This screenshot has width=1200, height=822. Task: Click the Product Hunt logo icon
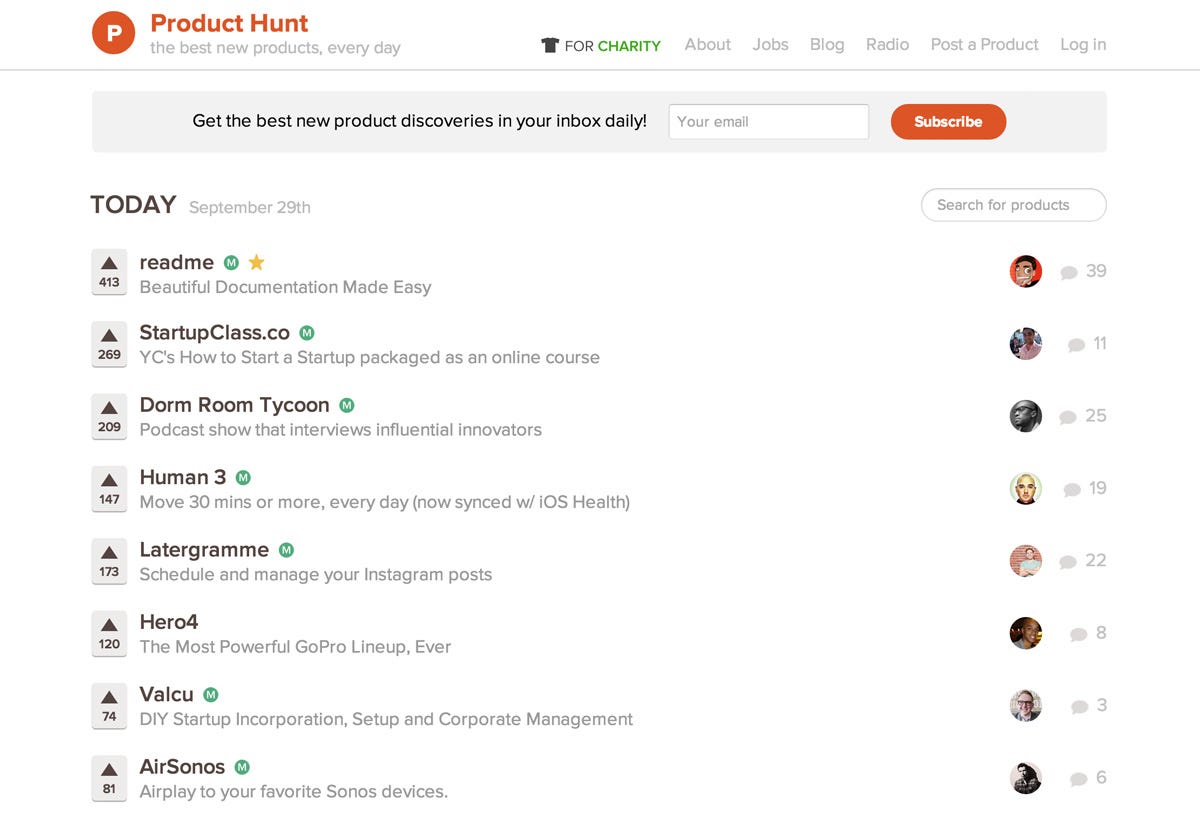113,34
